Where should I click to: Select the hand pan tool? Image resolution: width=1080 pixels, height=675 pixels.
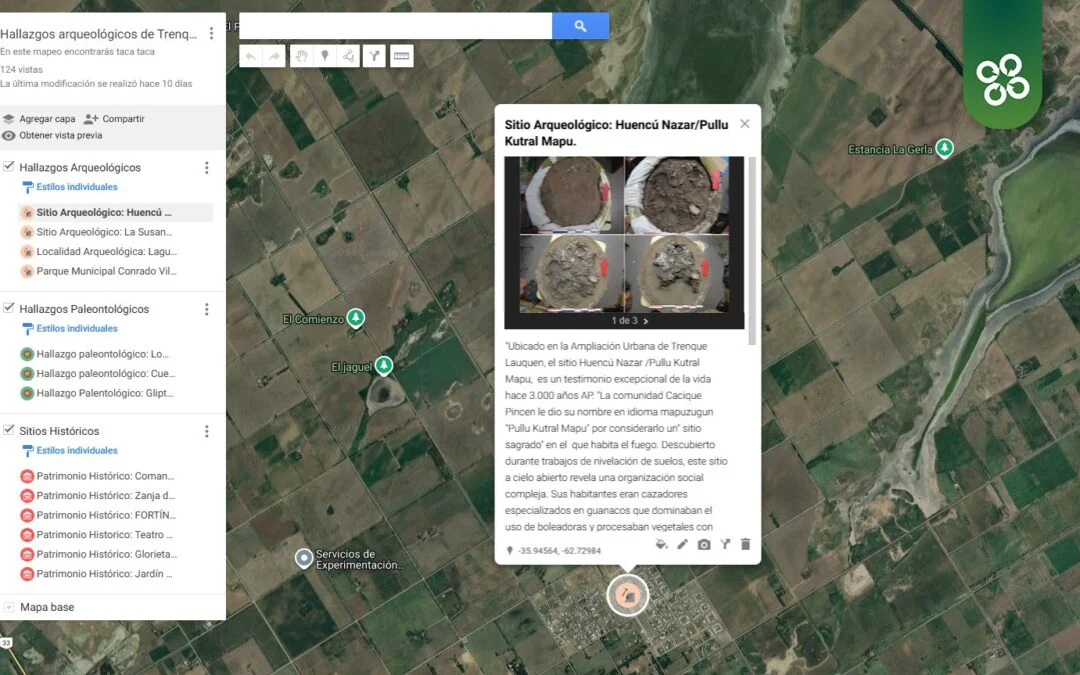click(301, 56)
